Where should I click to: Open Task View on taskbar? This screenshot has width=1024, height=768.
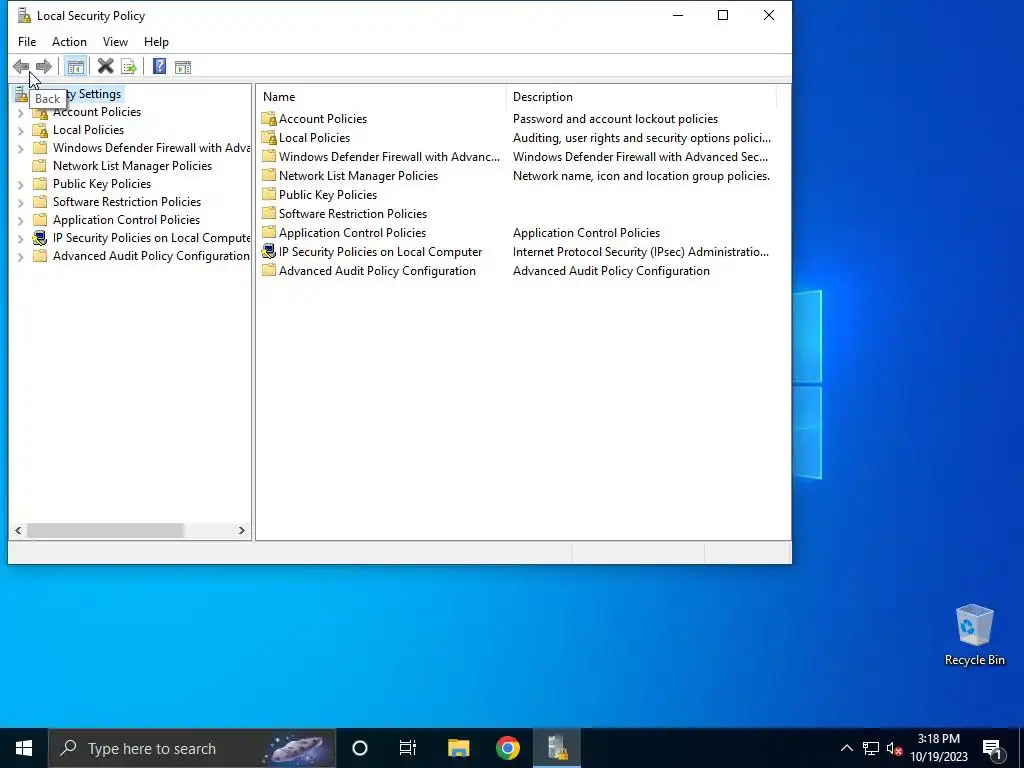408,748
